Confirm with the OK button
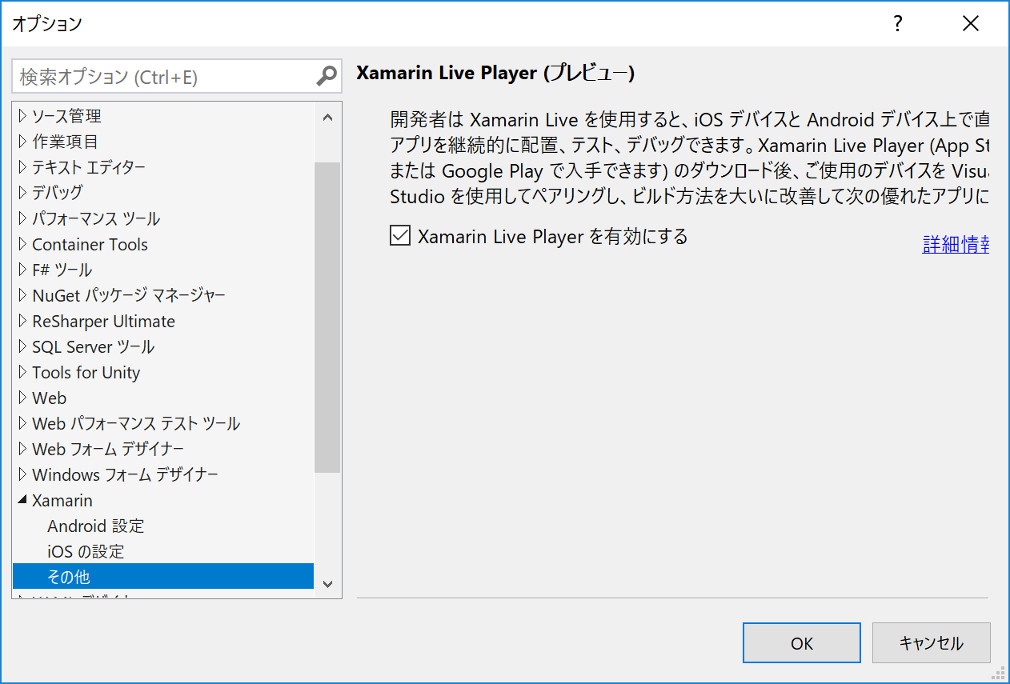Viewport: 1010px width, 684px height. (x=801, y=643)
